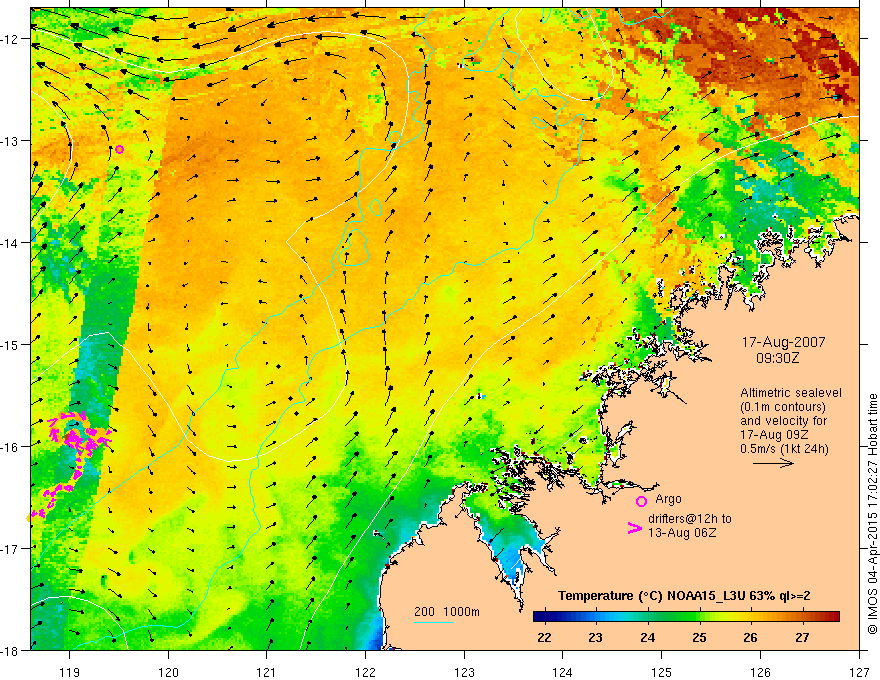Click the color bar value '23'
This screenshot has width=880, height=680.
pos(595,638)
